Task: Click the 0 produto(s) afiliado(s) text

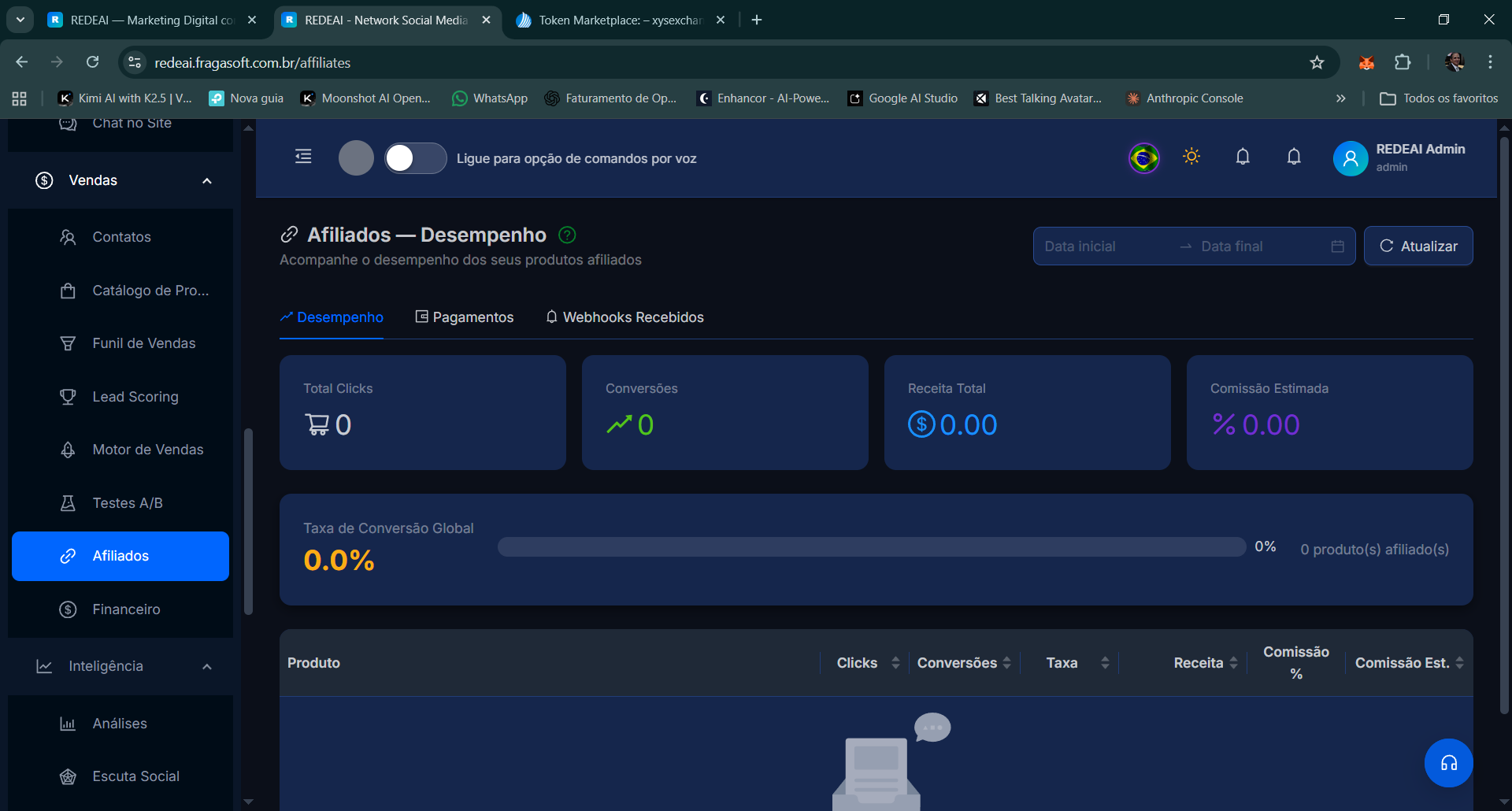Action: 1374,550
